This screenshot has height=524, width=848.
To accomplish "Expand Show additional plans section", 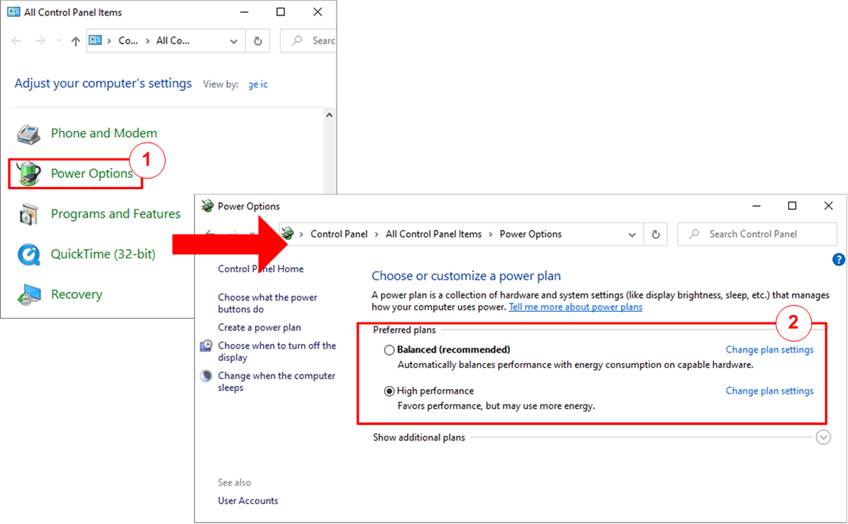I will (x=823, y=437).
